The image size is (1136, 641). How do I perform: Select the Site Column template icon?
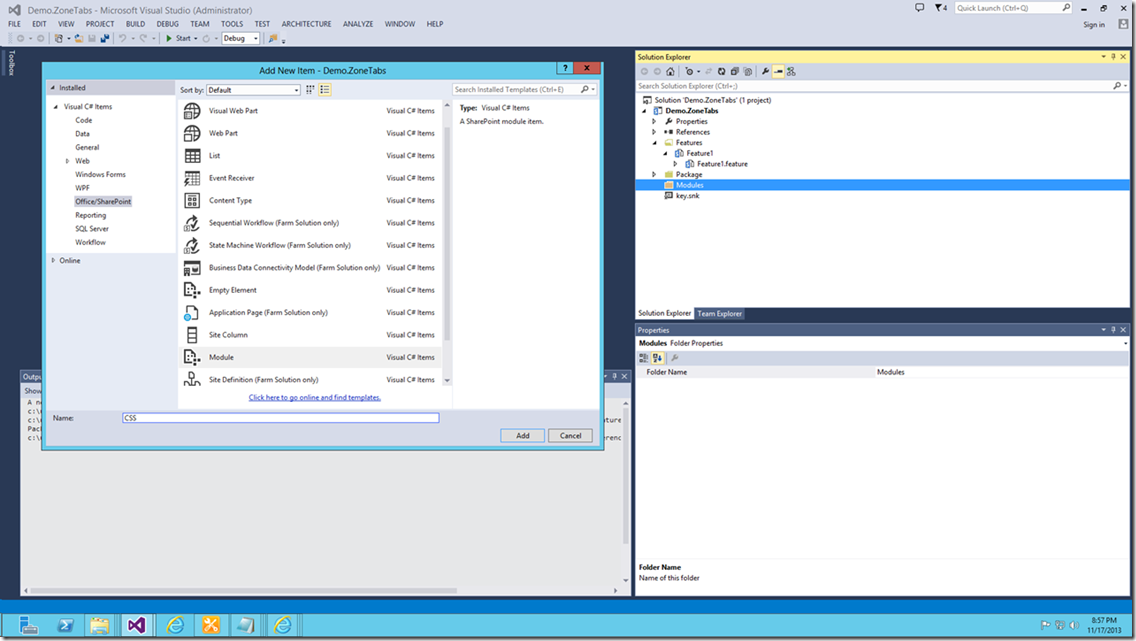pyautogui.click(x=192, y=335)
